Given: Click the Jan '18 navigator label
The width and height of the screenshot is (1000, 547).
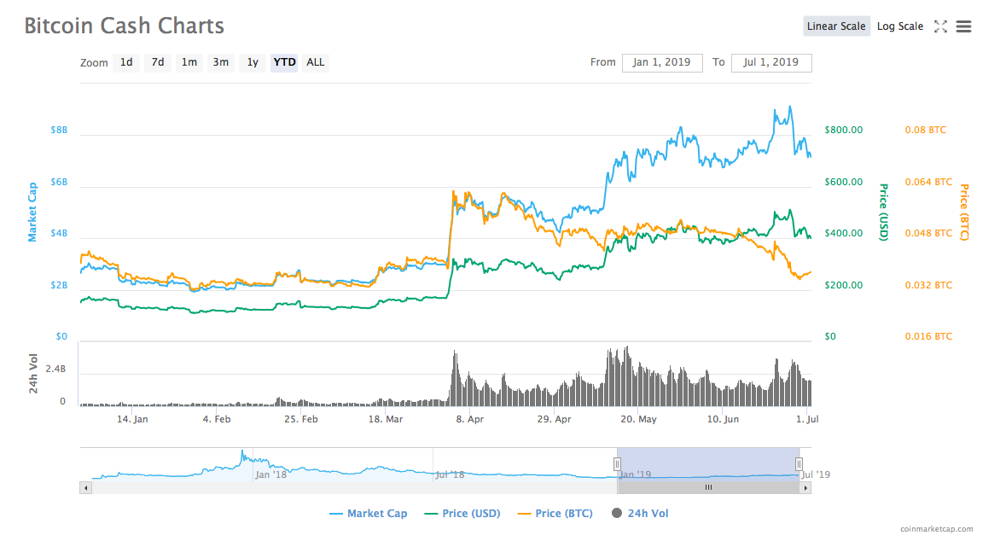Looking at the screenshot, I should coord(270,474).
